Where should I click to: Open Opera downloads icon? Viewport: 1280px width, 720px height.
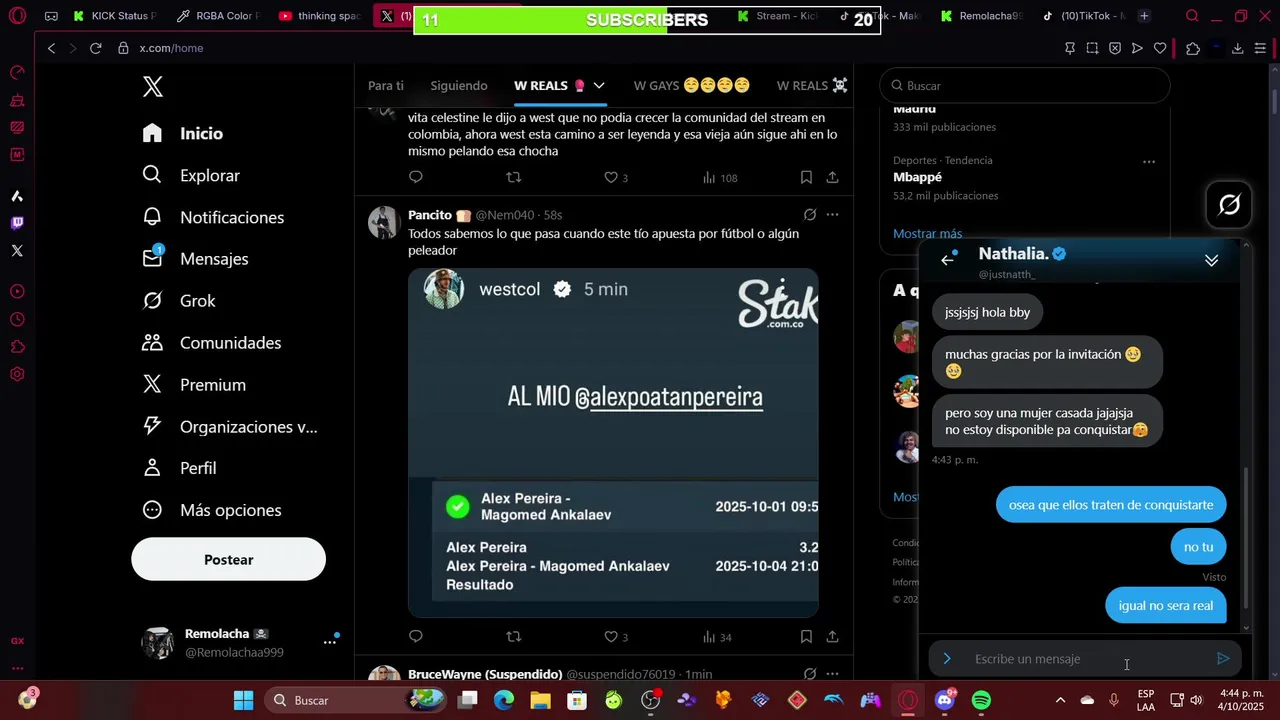(x=1237, y=48)
